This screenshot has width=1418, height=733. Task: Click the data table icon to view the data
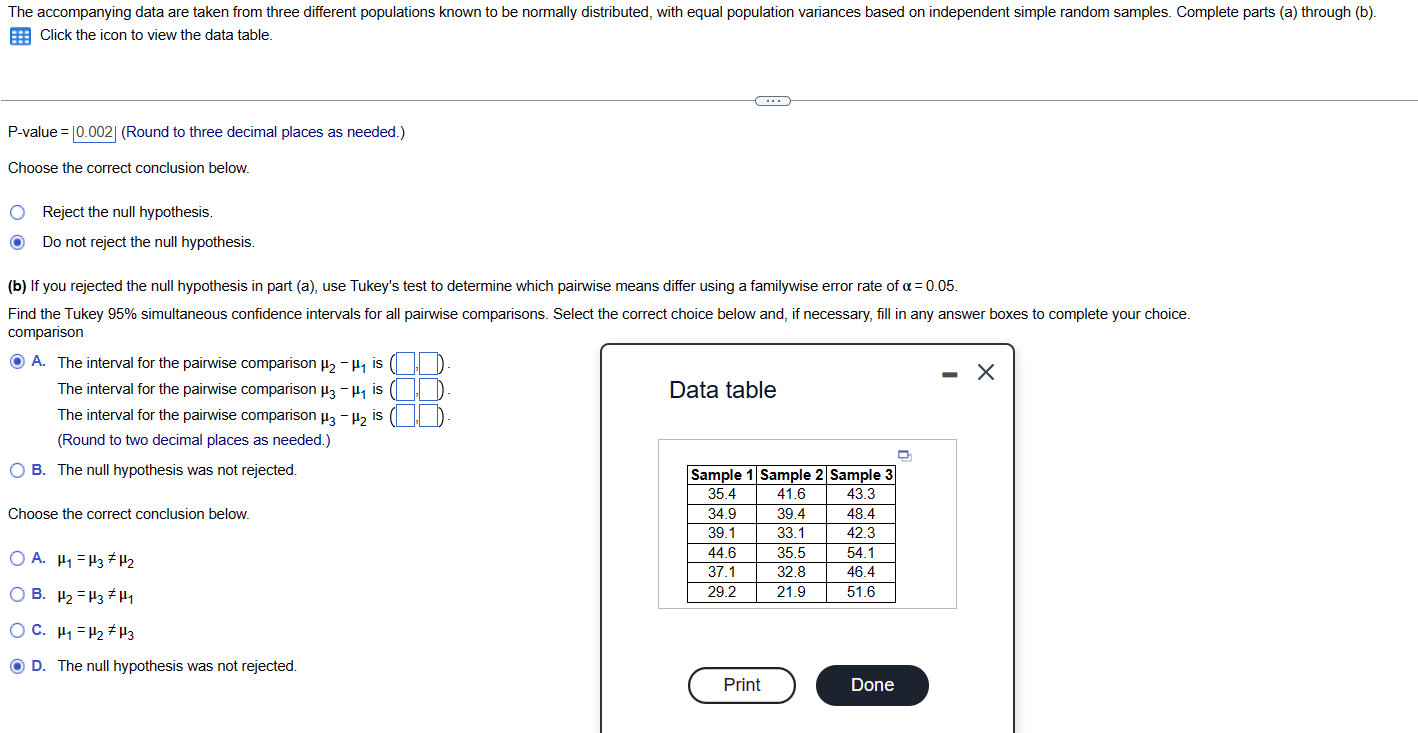(x=19, y=35)
